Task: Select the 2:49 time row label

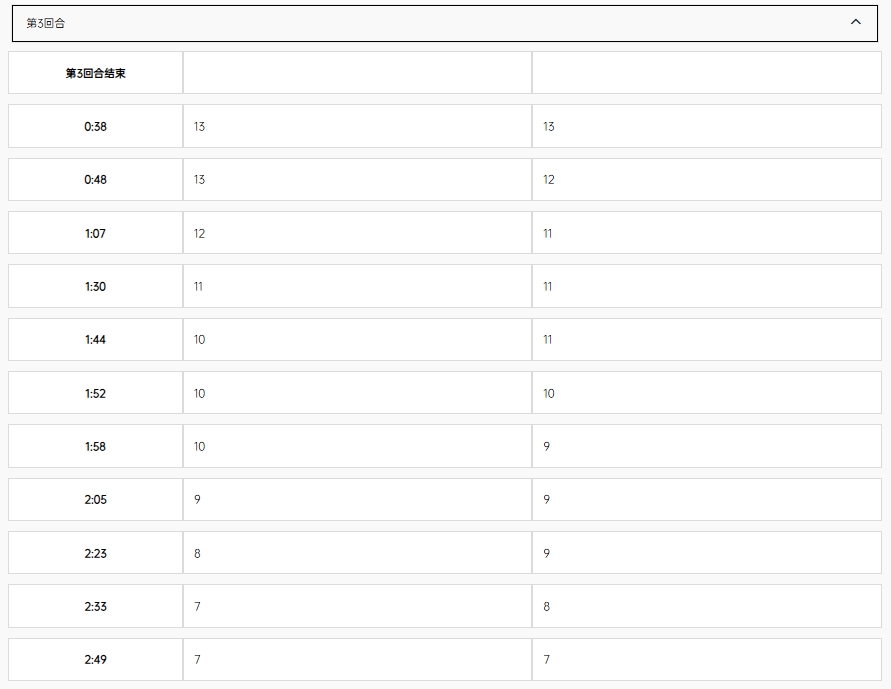Action: pyautogui.click(x=95, y=659)
